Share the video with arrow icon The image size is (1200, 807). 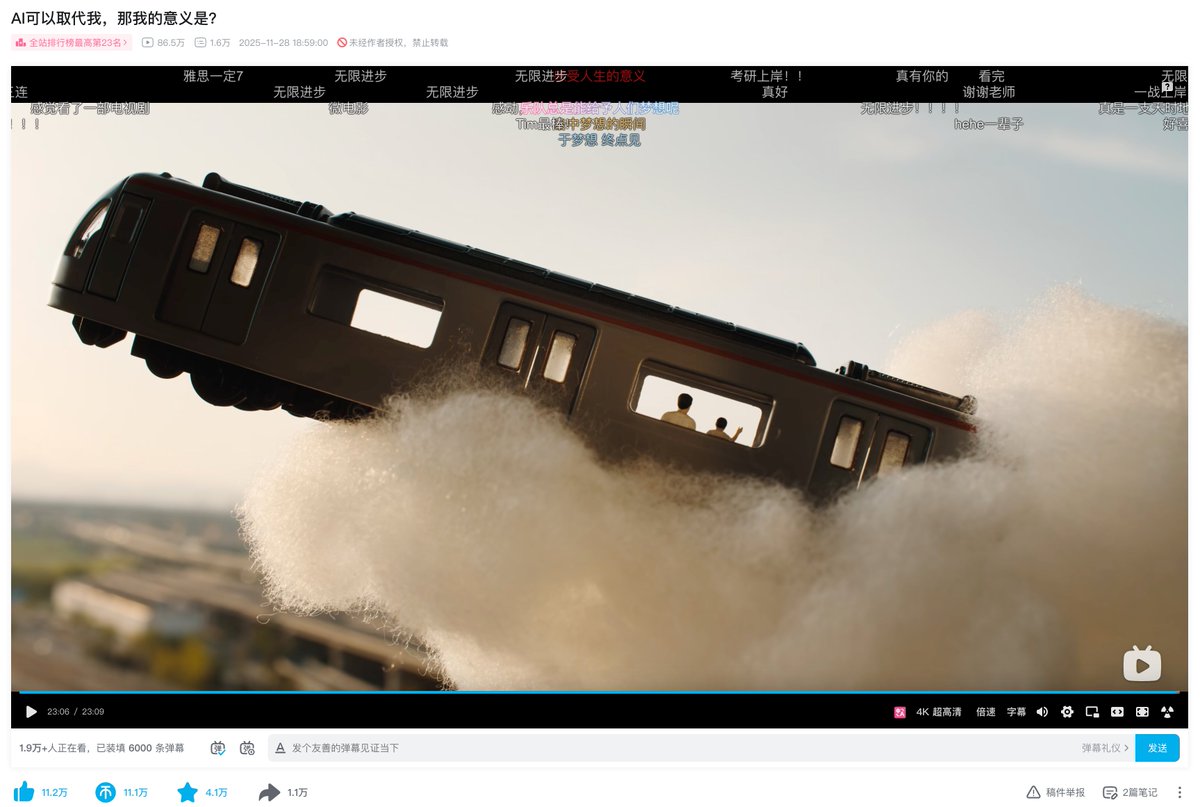[x=269, y=792]
